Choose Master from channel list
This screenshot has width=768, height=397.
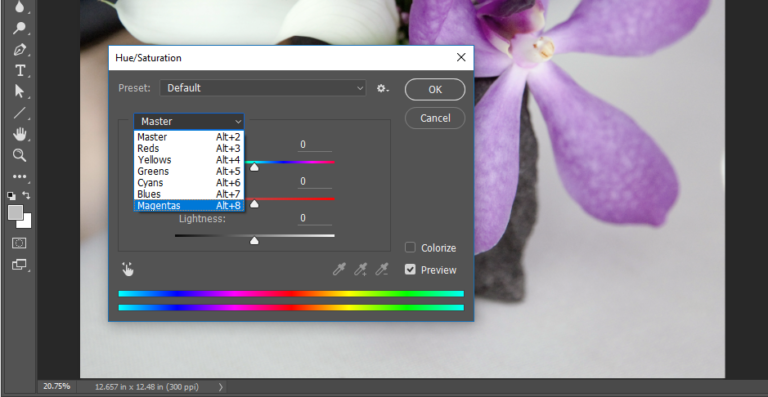(x=189, y=137)
